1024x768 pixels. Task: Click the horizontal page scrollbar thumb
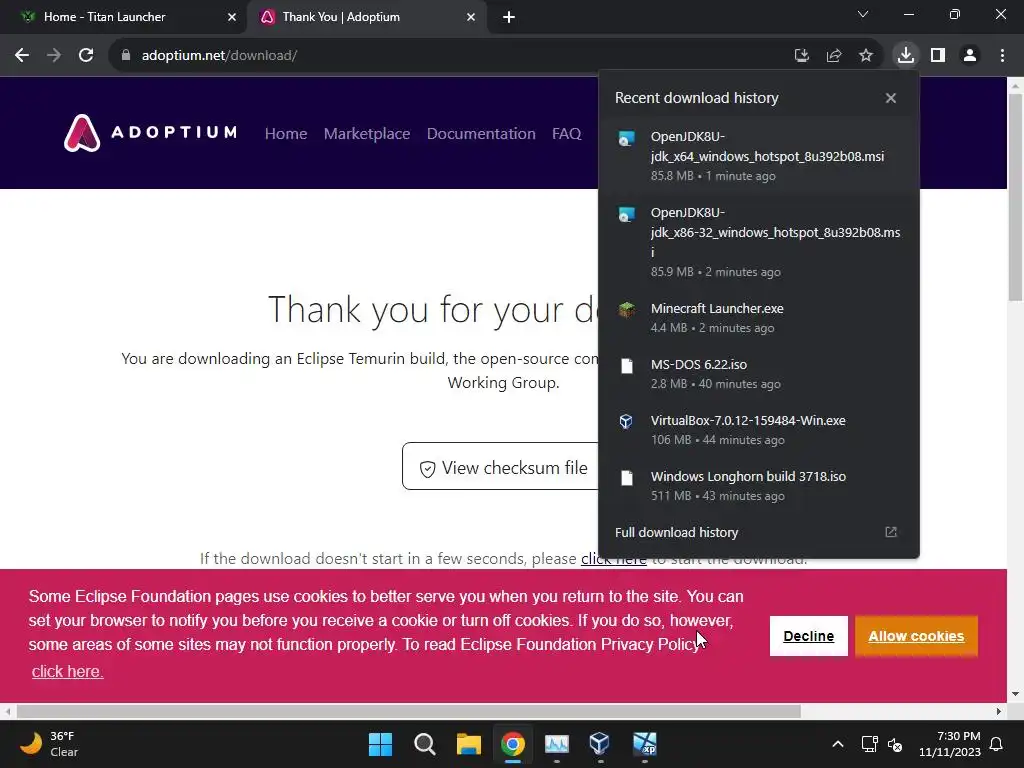point(409,711)
